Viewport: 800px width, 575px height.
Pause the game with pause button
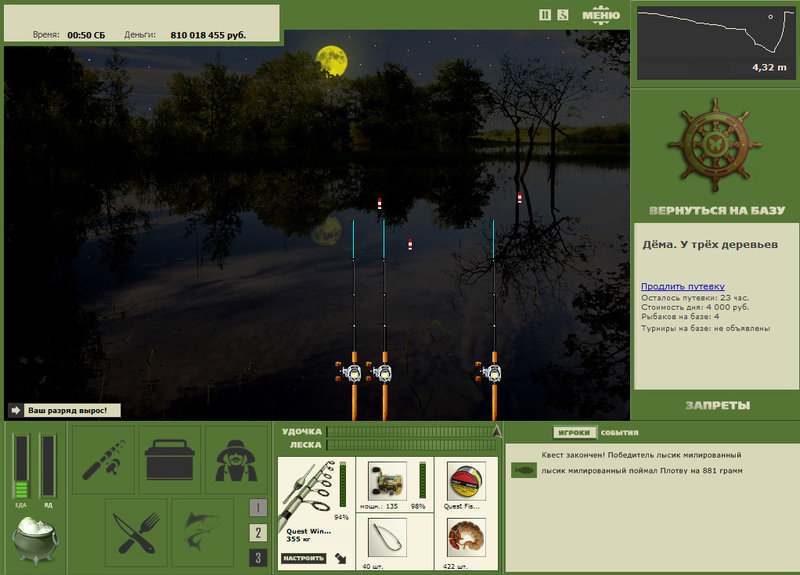[x=545, y=15]
